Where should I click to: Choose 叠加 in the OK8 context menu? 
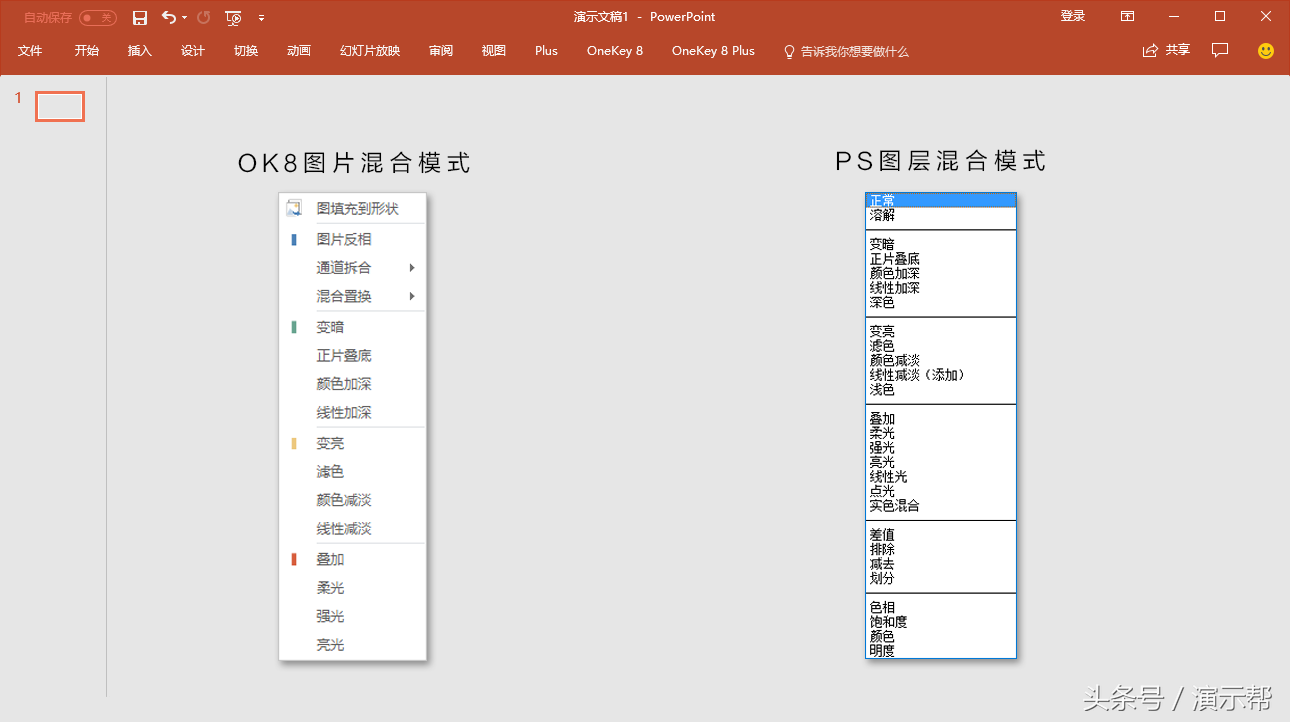353,559
